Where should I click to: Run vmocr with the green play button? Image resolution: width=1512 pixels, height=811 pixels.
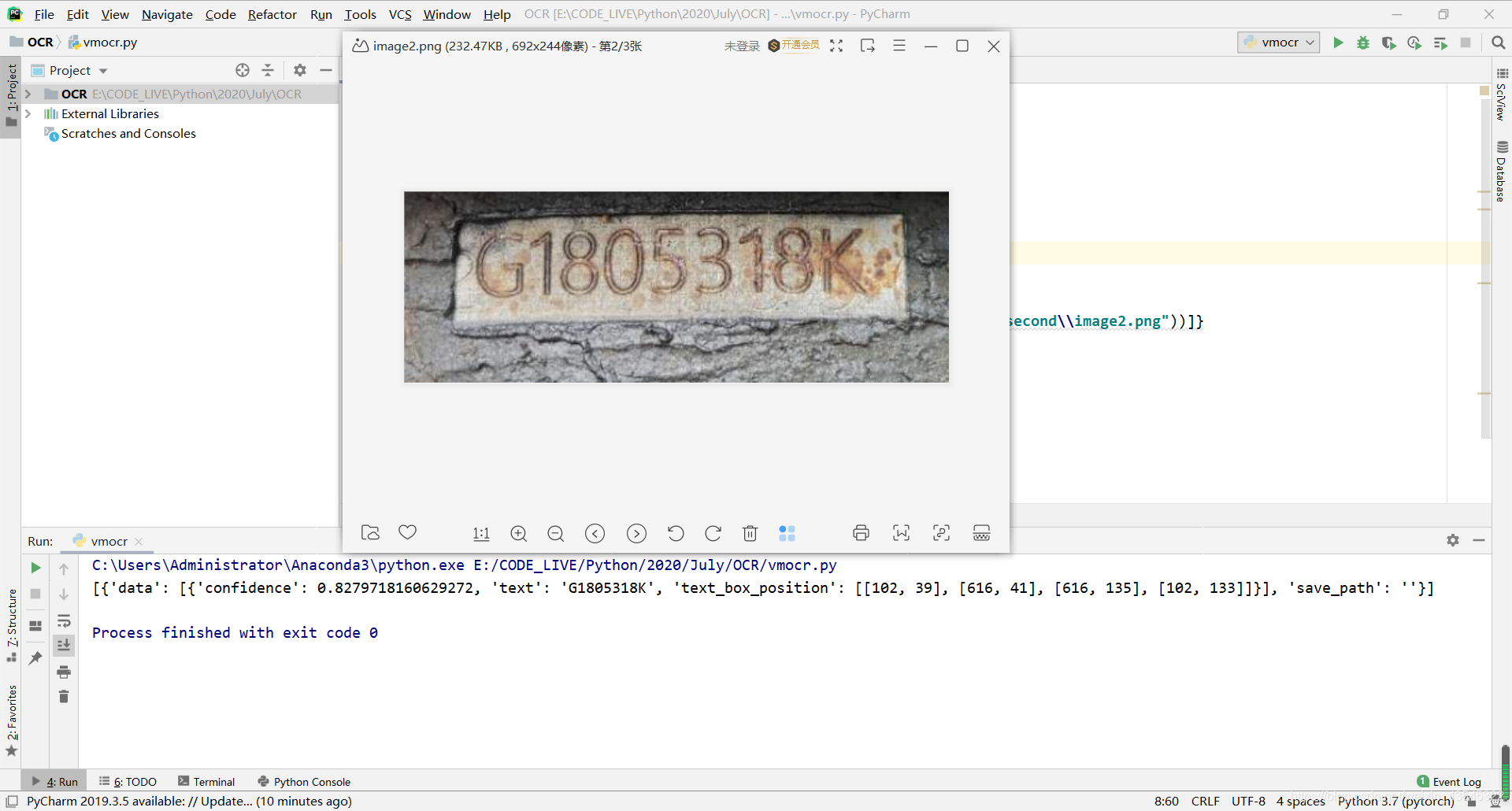(1338, 43)
